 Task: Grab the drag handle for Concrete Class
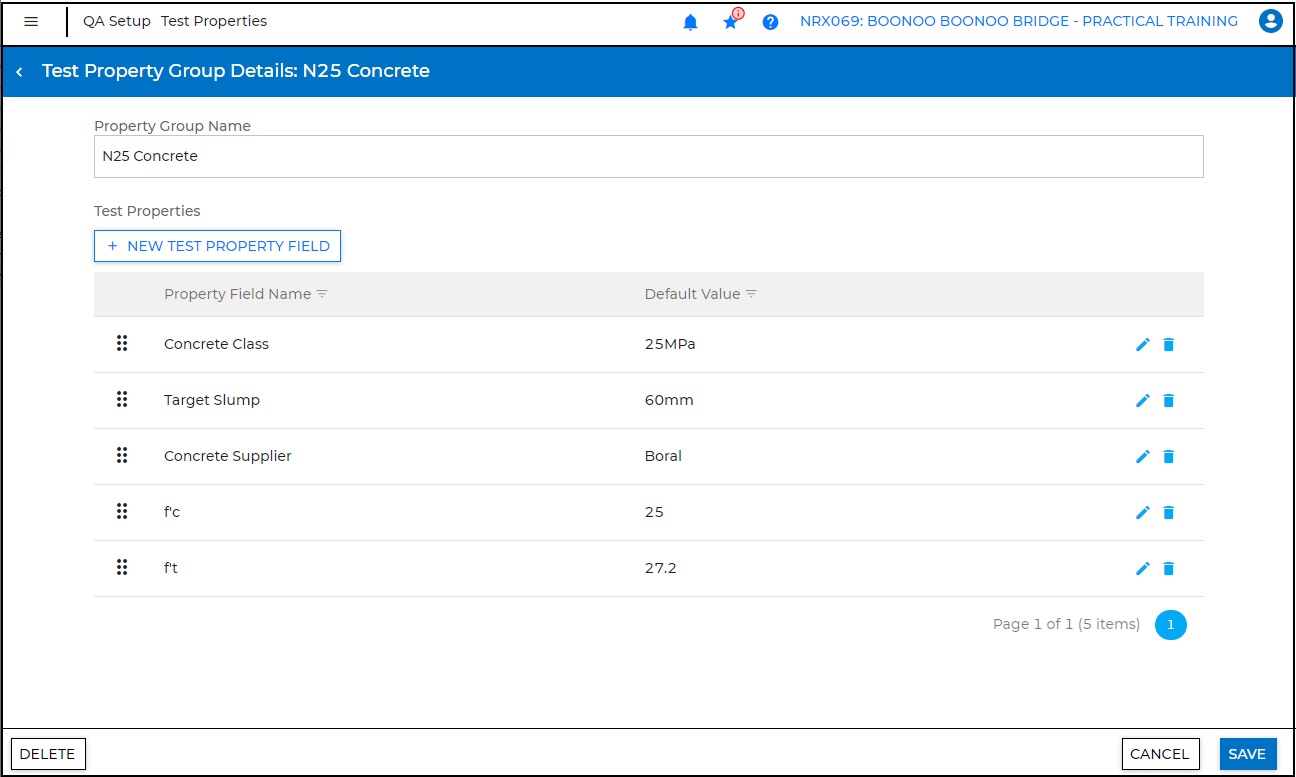[122, 344]
